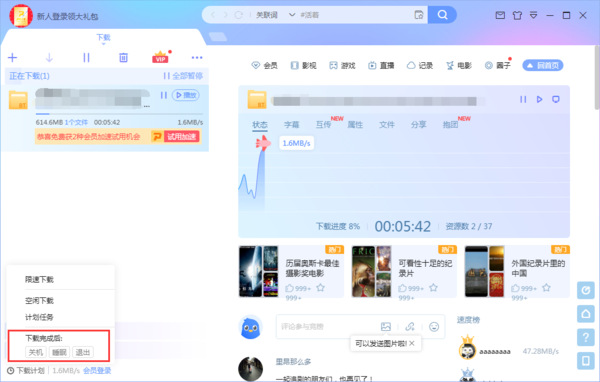
Task: Star the 历届奥斯卡最佳摄影奖电影 card
Action: click(x=320, y=287)
